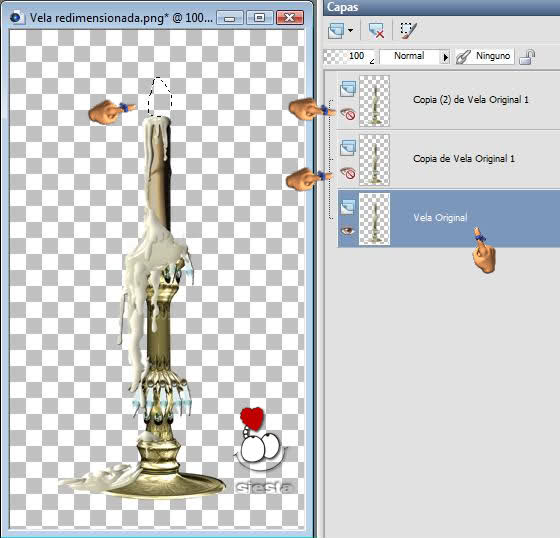Image resolution: width=560 pixels, height=538 pixels.
Task: Select layer name Copia (2) de Vela Original 1
Action: (471, 100)
